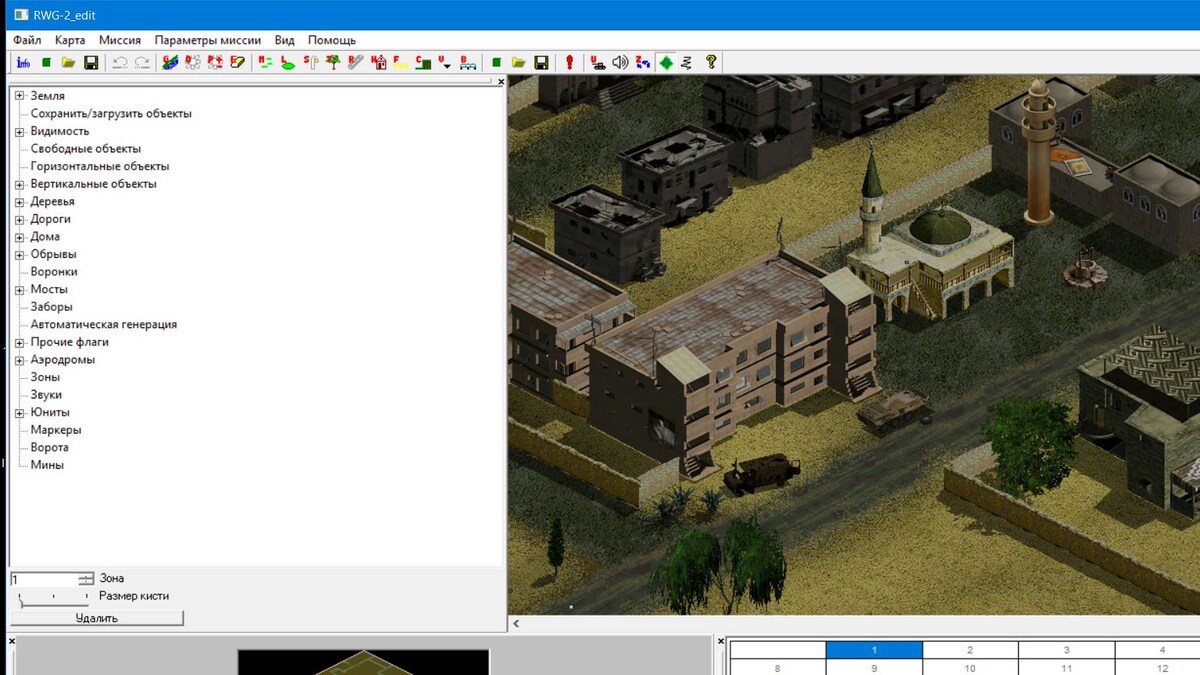Open the Помощь menu

point(332,40)
